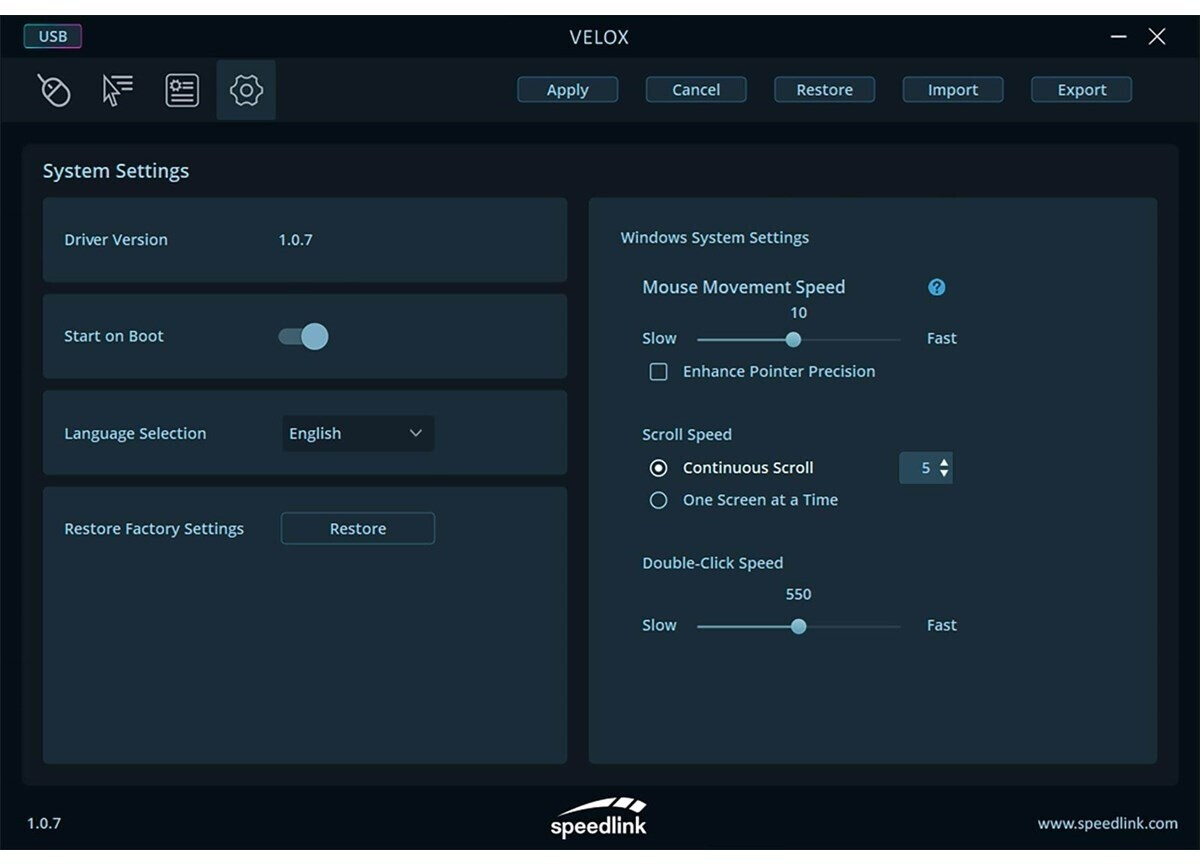Select the Continuous Scroll radio button

pos(659,468)
